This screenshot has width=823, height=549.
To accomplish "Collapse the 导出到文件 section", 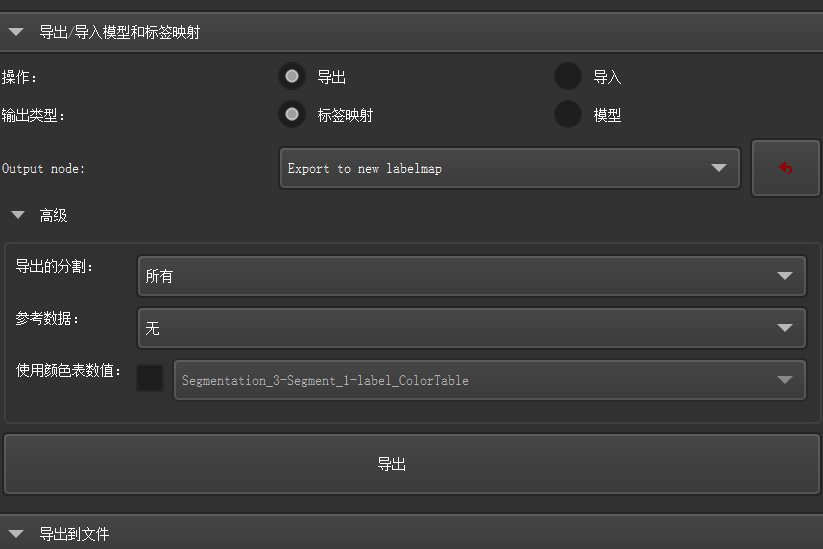I will coord(74,534).
